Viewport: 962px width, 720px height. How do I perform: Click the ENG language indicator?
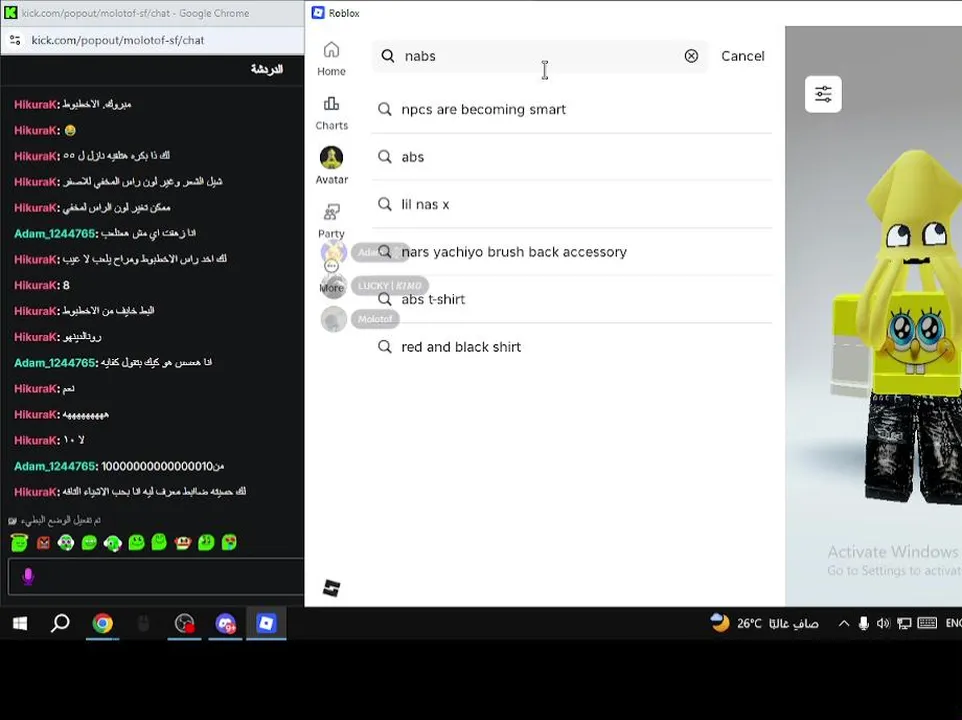pyautogui.click(x=953, y=623)
